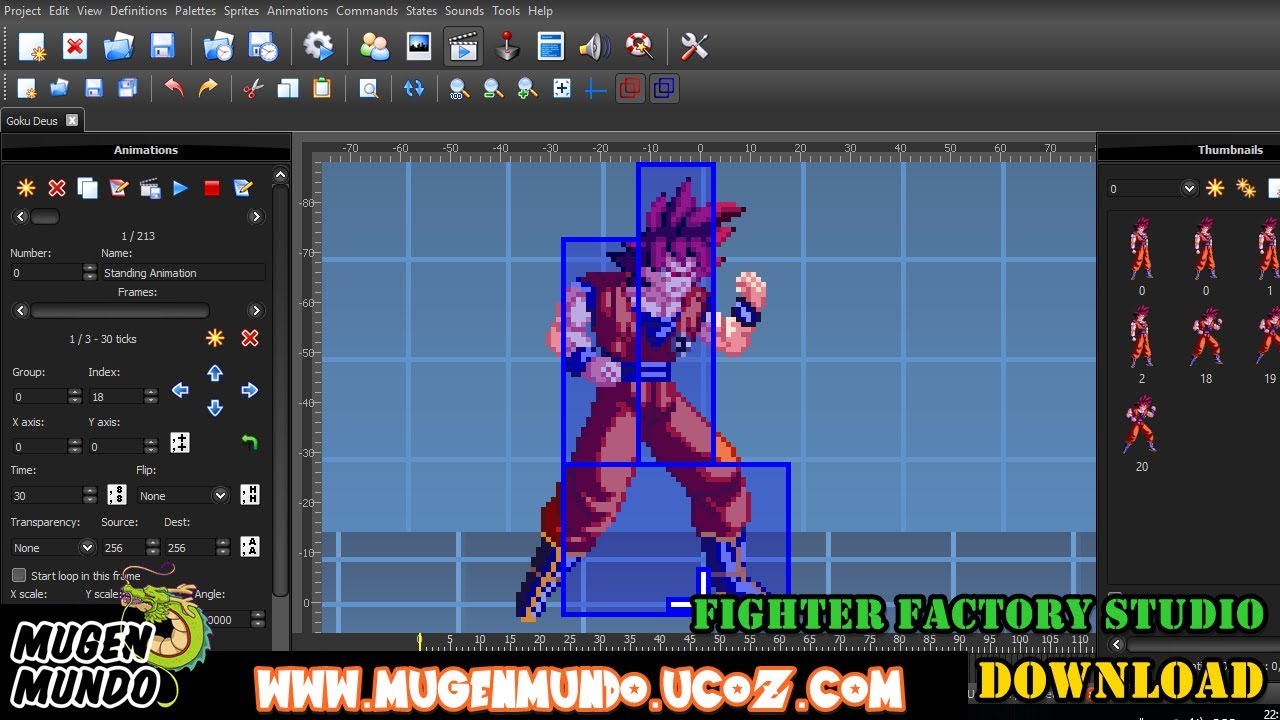Move sprite down with blue down arrow
Image resolution: width=1280 pixels, height=720 pixels.
coord(215,407)
